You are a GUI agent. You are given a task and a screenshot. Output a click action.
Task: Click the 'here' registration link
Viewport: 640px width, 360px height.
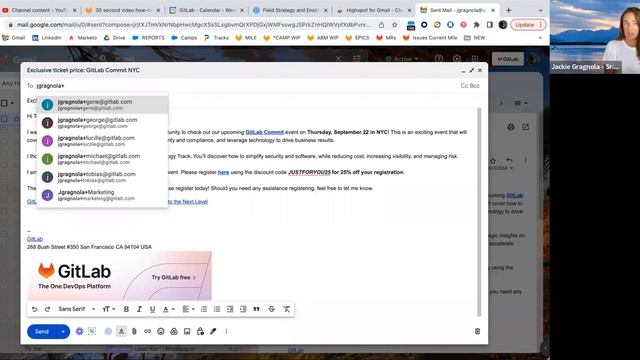(223, 172)
